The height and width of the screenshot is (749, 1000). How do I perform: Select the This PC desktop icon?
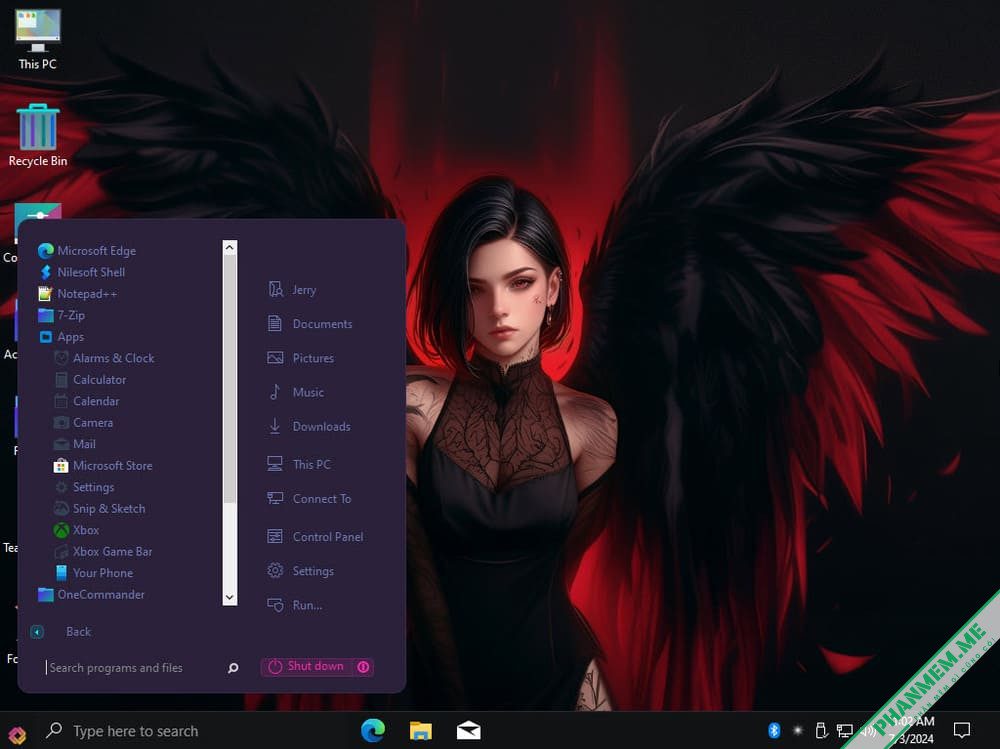pyautogui.click(x=38, y=40)
